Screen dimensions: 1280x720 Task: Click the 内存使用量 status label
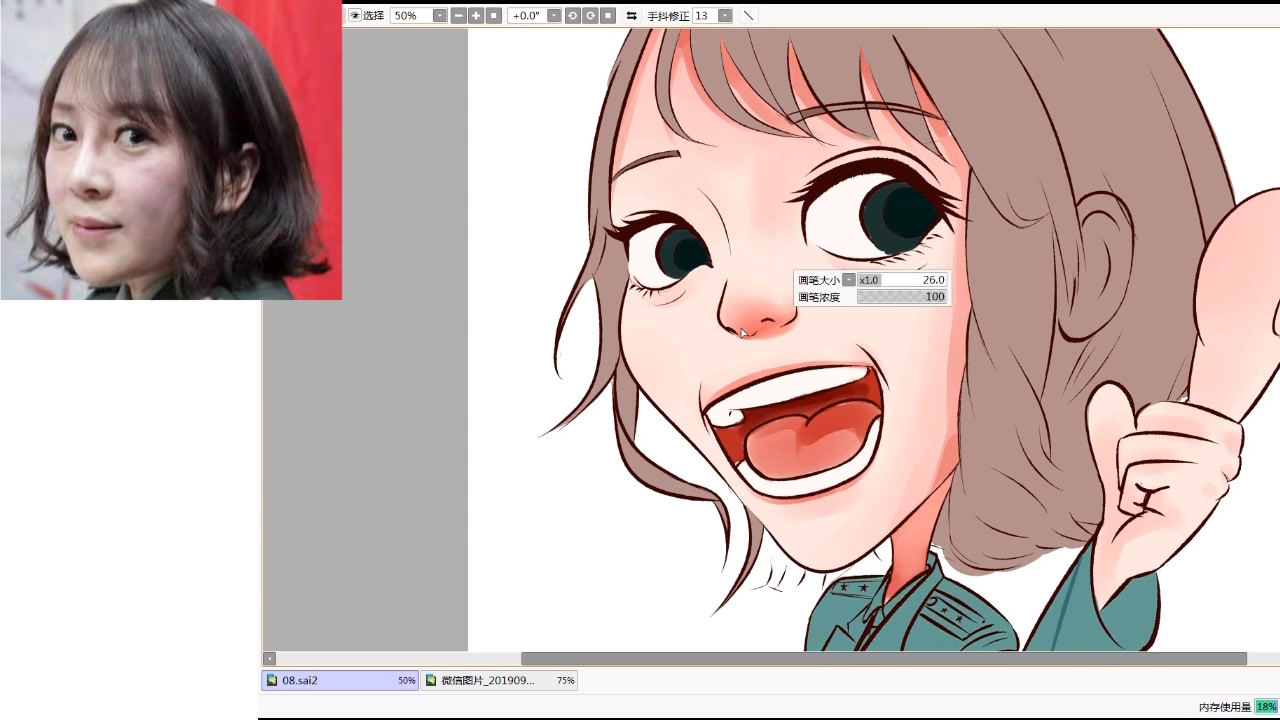pos(1225,707)
